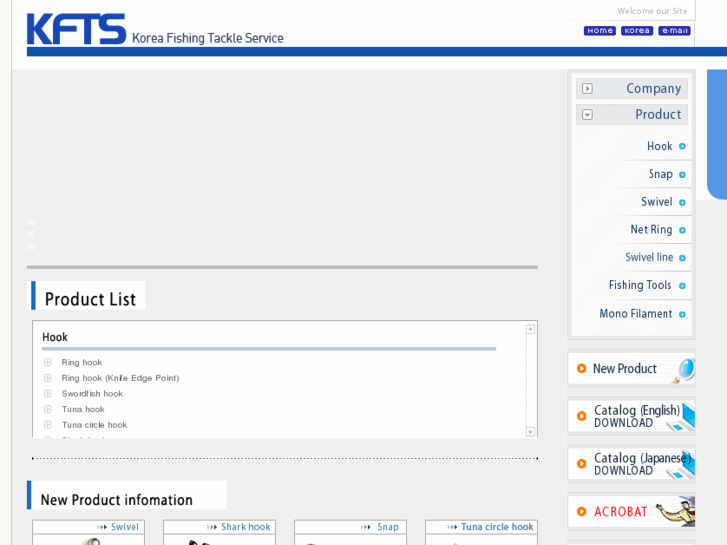727x545 pixels.
Task: Open Swordfish hook in product list
Action: coord(92,394)
